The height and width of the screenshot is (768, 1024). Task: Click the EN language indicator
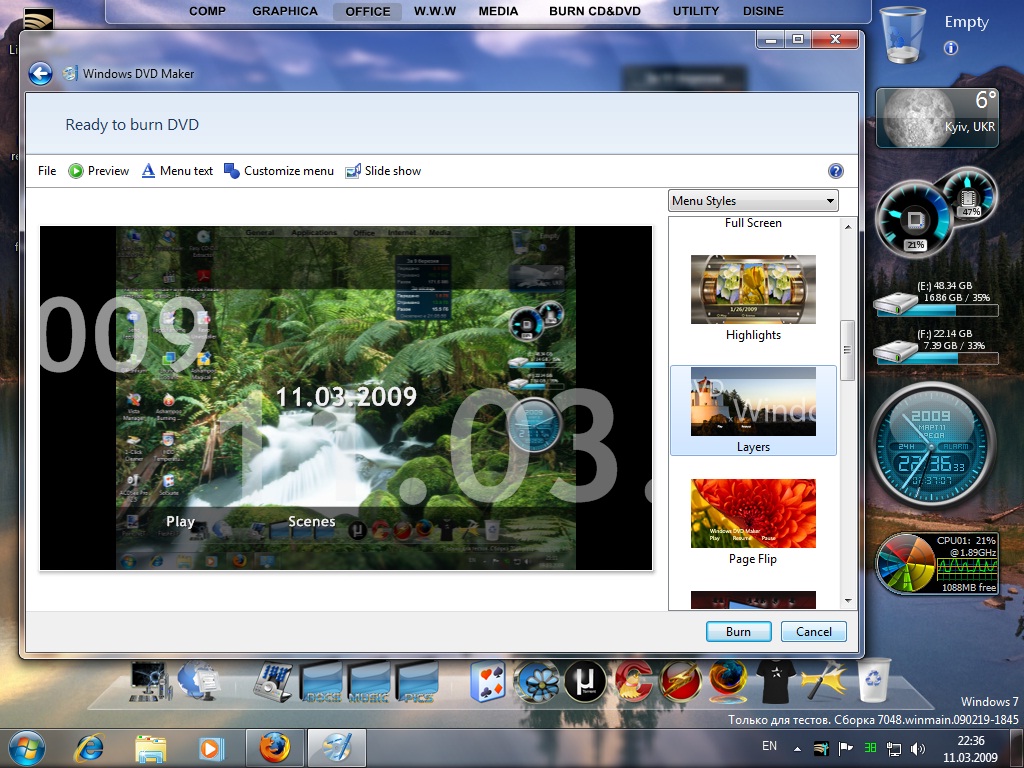point(769,746)
